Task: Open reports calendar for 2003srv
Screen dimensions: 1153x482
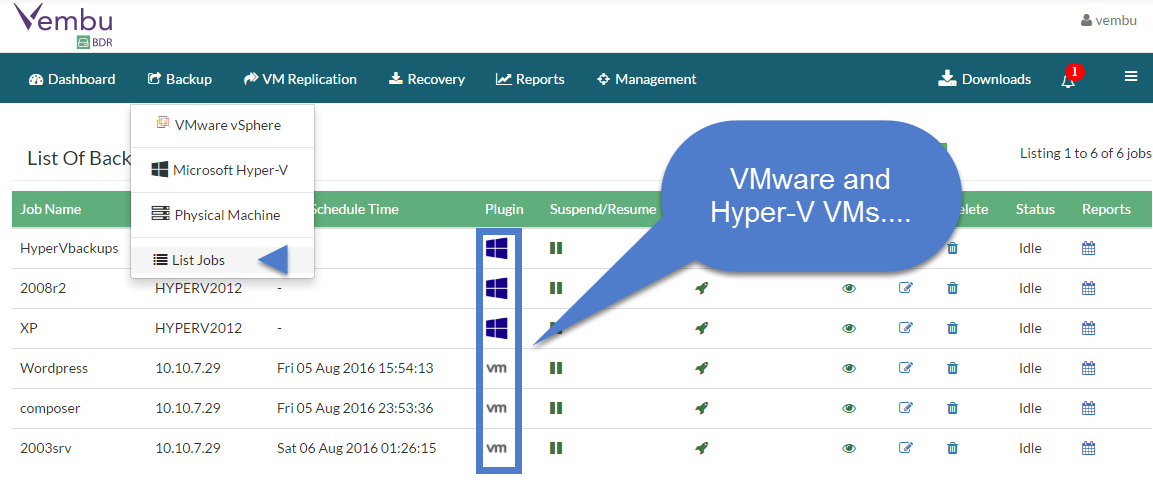Action: 1089,447
